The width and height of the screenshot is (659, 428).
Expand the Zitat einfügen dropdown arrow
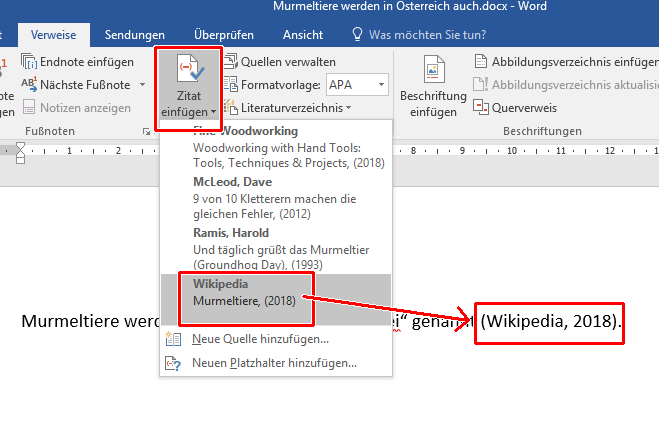coord(214,112)
